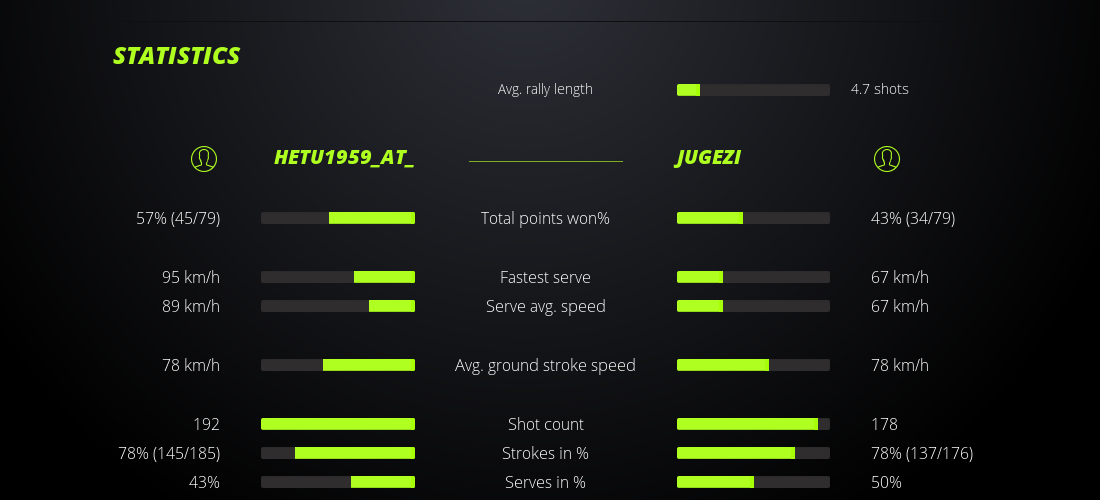Click the 4.7 shots value
Screen dimensions: 1100x500
pos(880,89)
